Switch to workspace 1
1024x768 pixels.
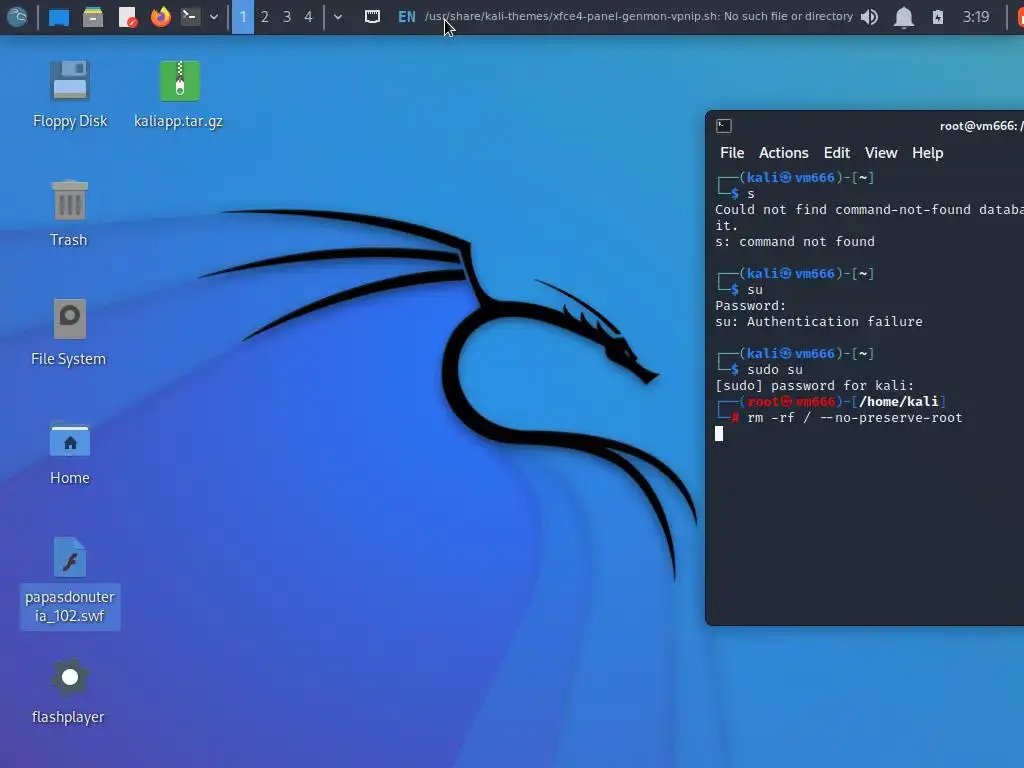click(243, 17)
